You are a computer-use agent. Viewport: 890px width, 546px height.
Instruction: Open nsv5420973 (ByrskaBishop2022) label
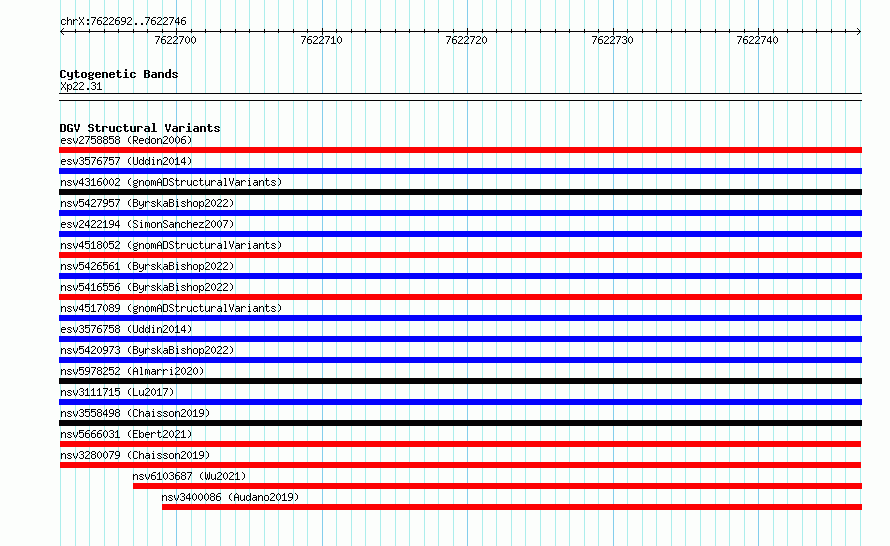(x=147, y=350)
